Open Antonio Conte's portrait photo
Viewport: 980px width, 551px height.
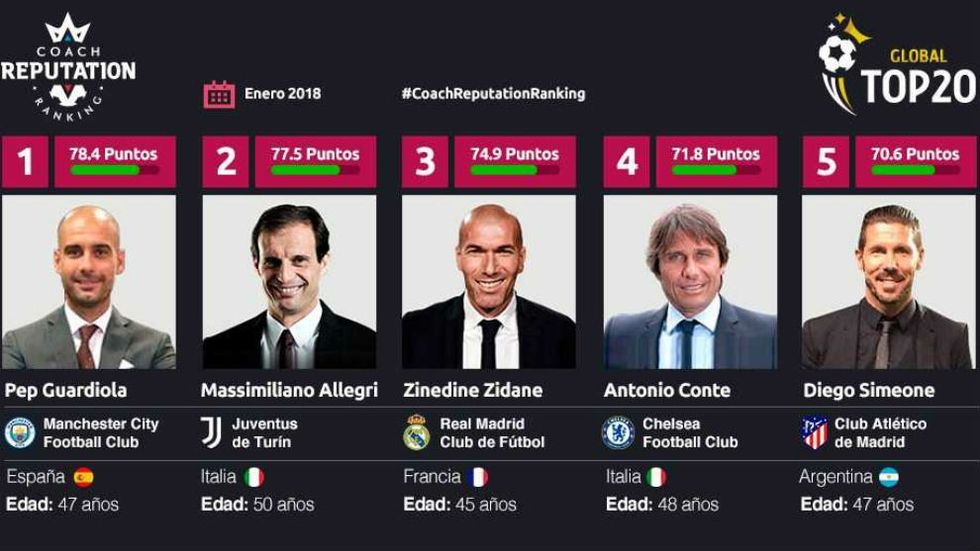[x=690, y=282]
